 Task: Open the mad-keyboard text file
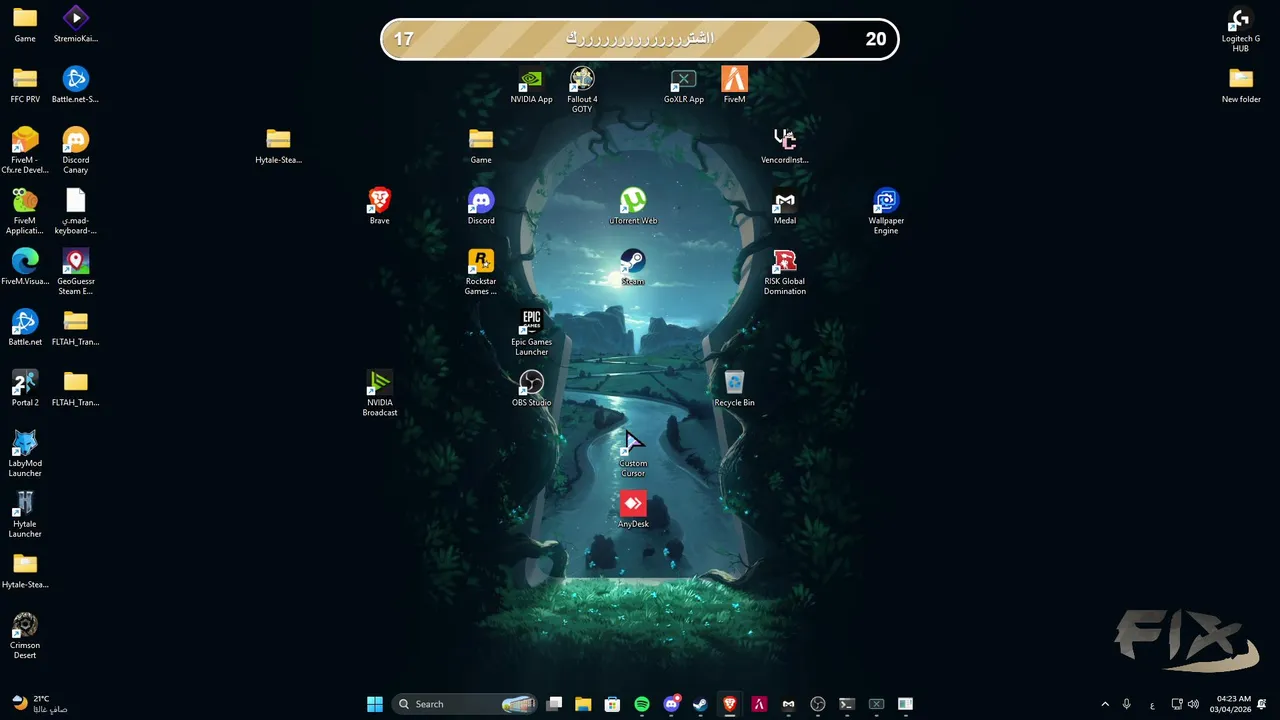tap(76, 211)
